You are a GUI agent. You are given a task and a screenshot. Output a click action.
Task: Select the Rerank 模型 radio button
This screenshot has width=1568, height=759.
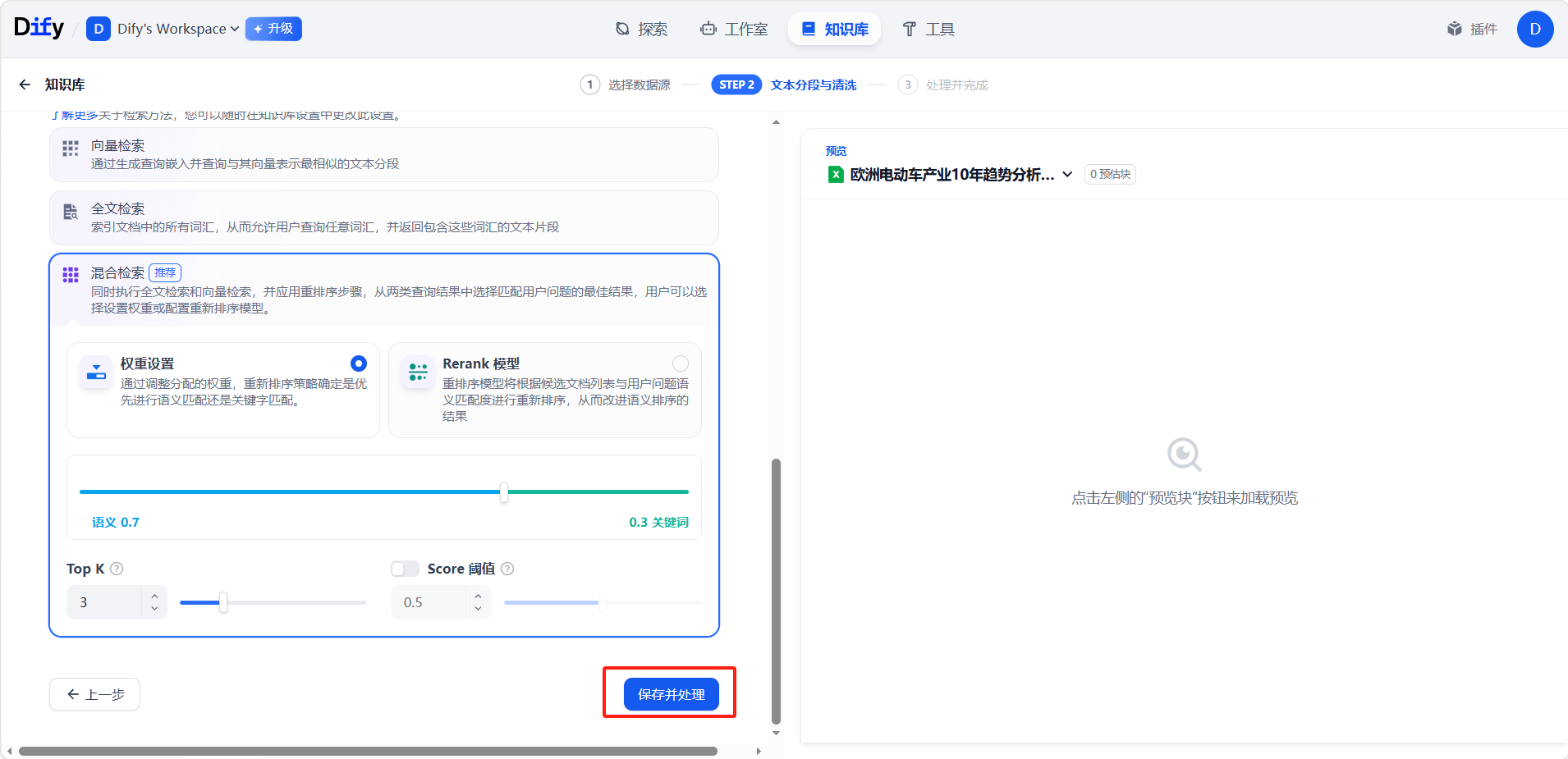(681, 363)
